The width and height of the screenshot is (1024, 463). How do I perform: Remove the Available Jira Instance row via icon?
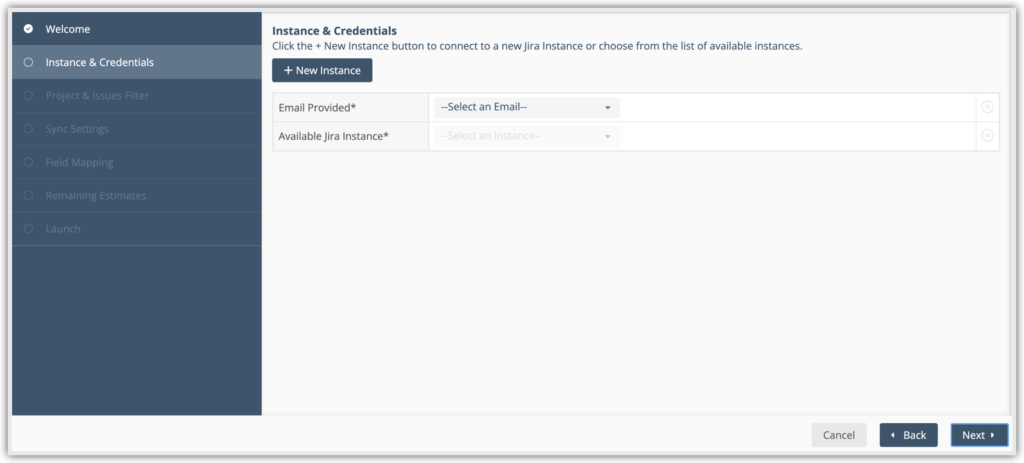pos(987,136)
